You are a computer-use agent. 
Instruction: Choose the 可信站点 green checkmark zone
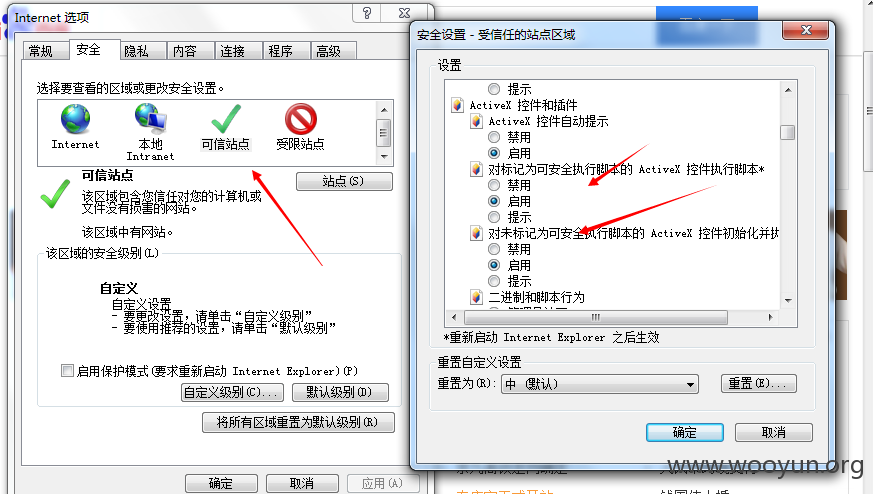[x=225, y=119]
